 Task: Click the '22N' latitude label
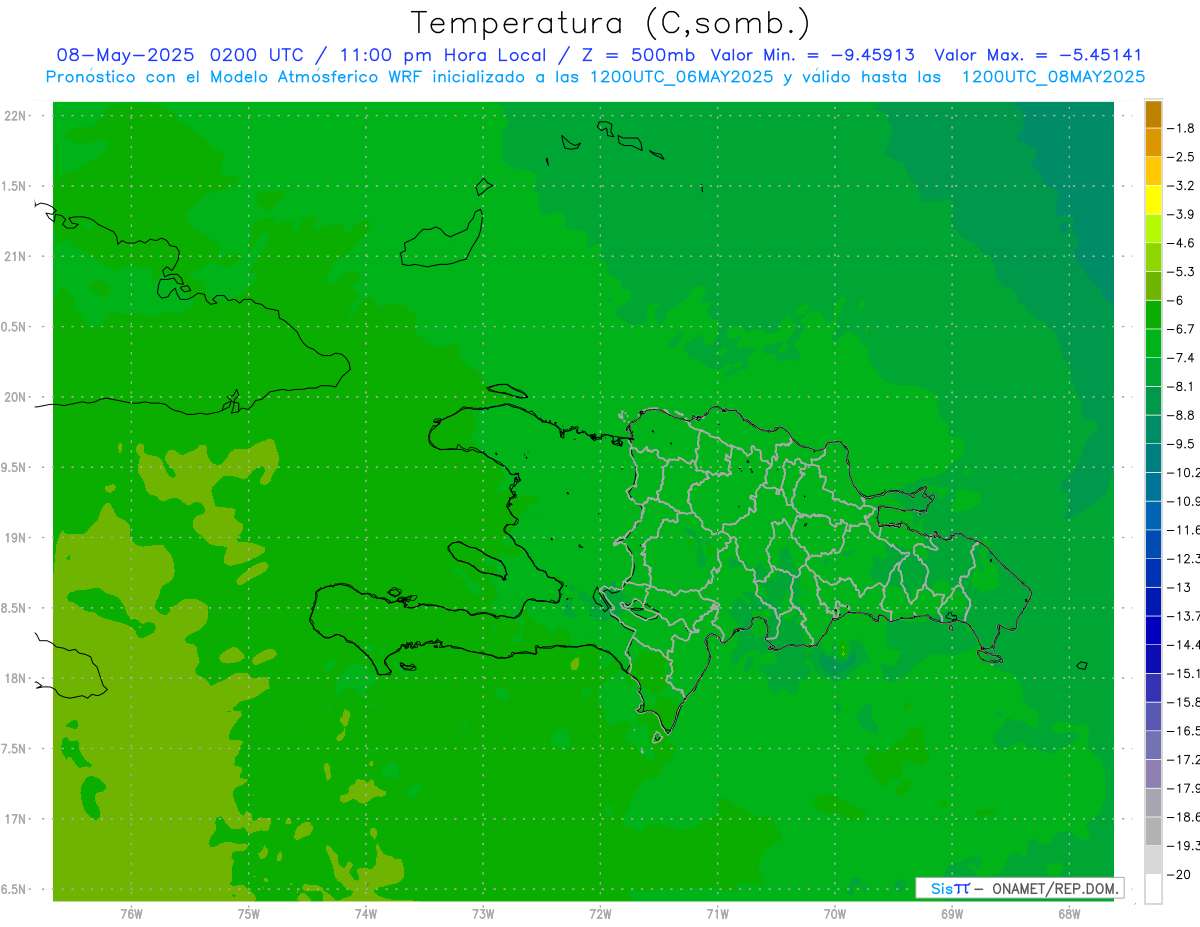point(17,116)
